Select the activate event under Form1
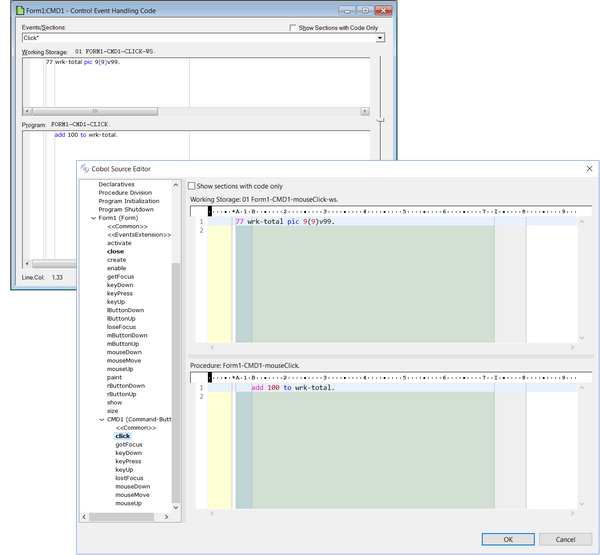This screenshot has width=600, height=555. [119, 243]
